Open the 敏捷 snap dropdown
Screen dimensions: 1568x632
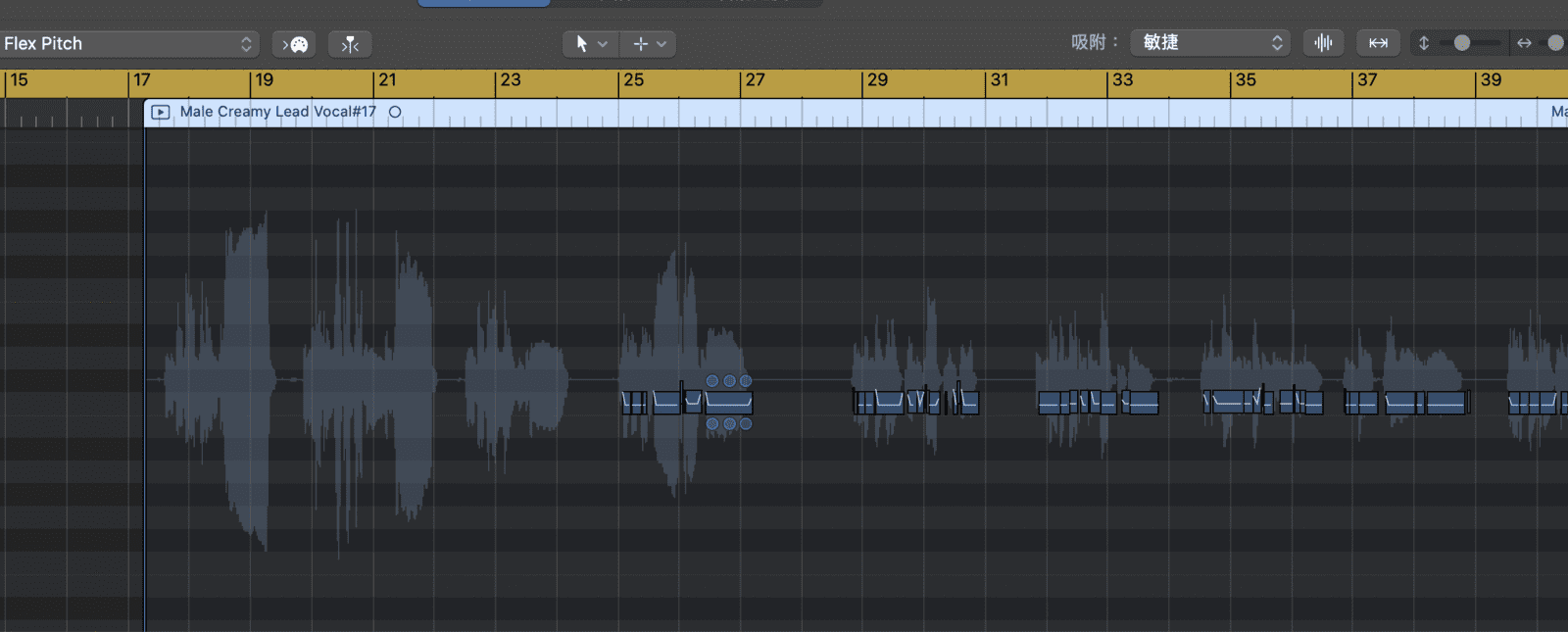point(1210,42)
